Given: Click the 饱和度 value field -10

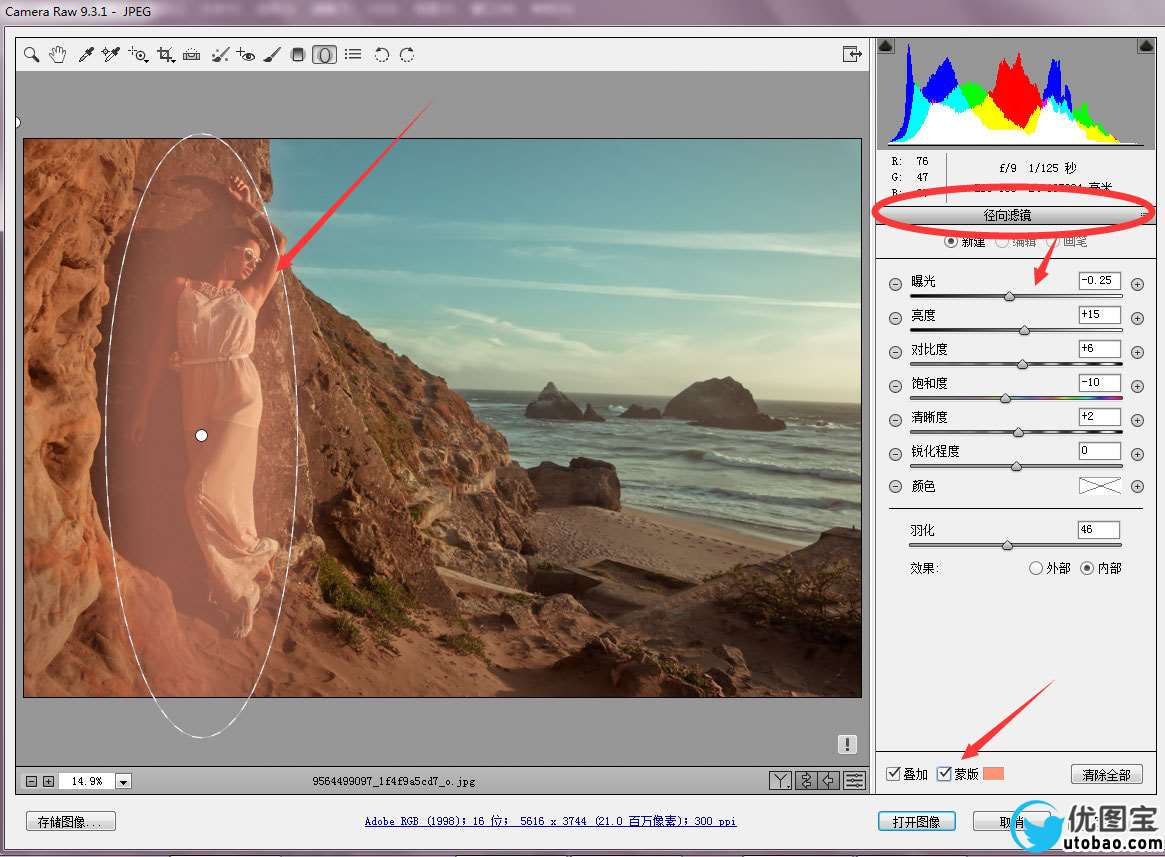Looking at the screenshot, I should click(1100, 383).
